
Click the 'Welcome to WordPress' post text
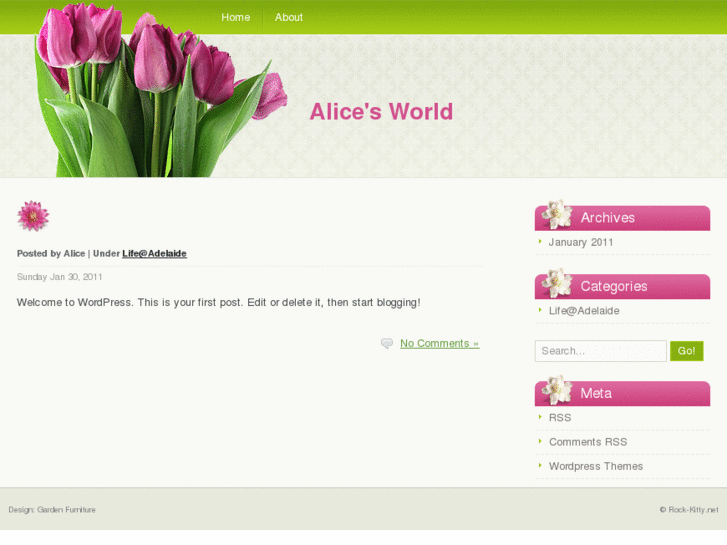pyautogui.click(x=218, y=302)
